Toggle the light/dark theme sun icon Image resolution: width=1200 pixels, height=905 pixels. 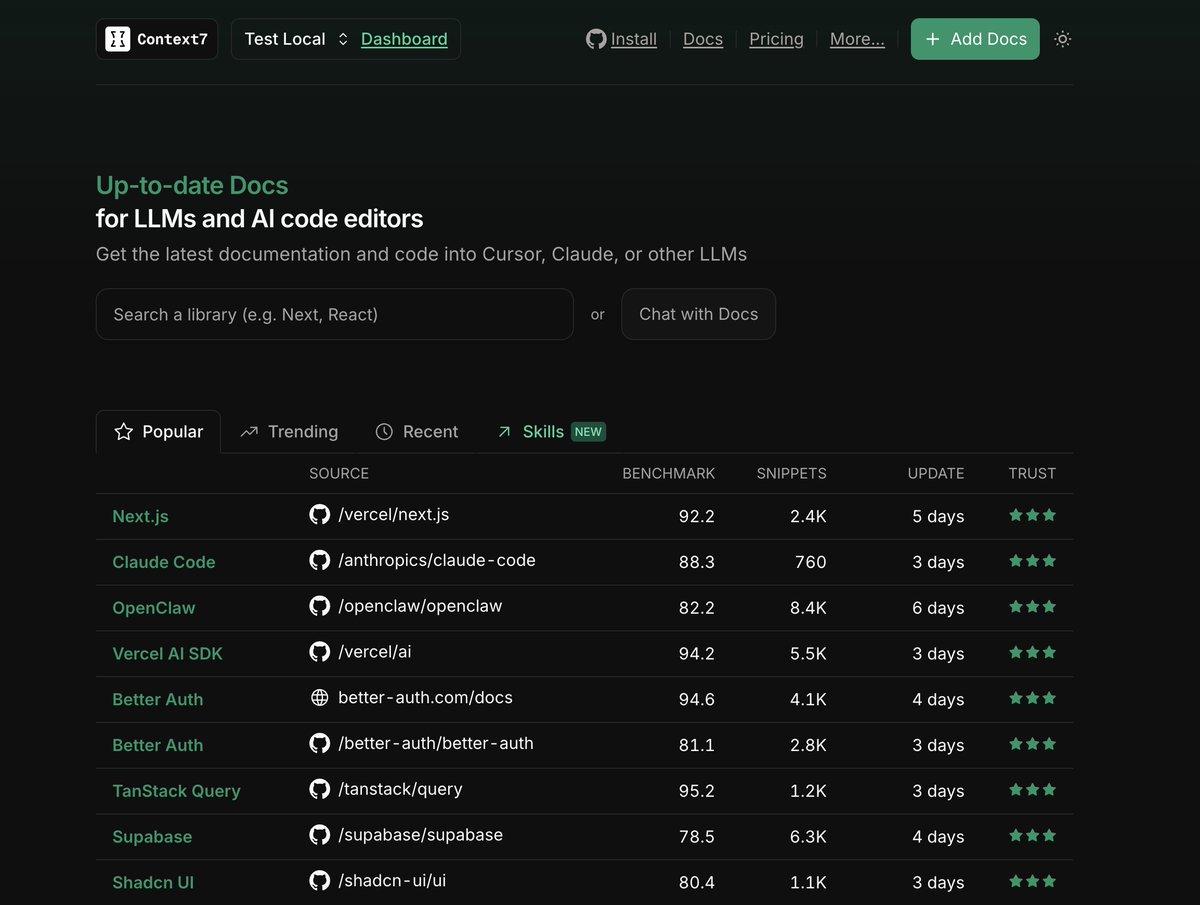click(x=1063, y=39)
